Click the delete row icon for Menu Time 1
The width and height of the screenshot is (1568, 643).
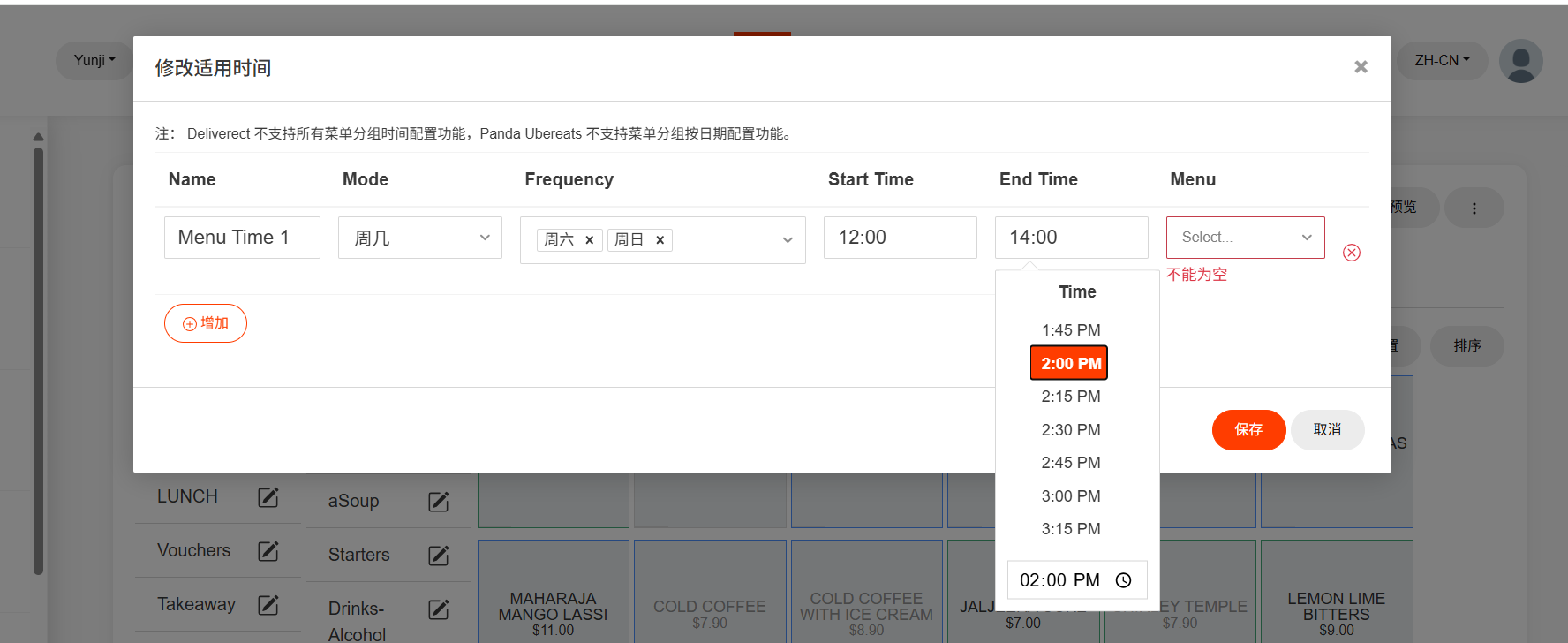(1351, 253)
